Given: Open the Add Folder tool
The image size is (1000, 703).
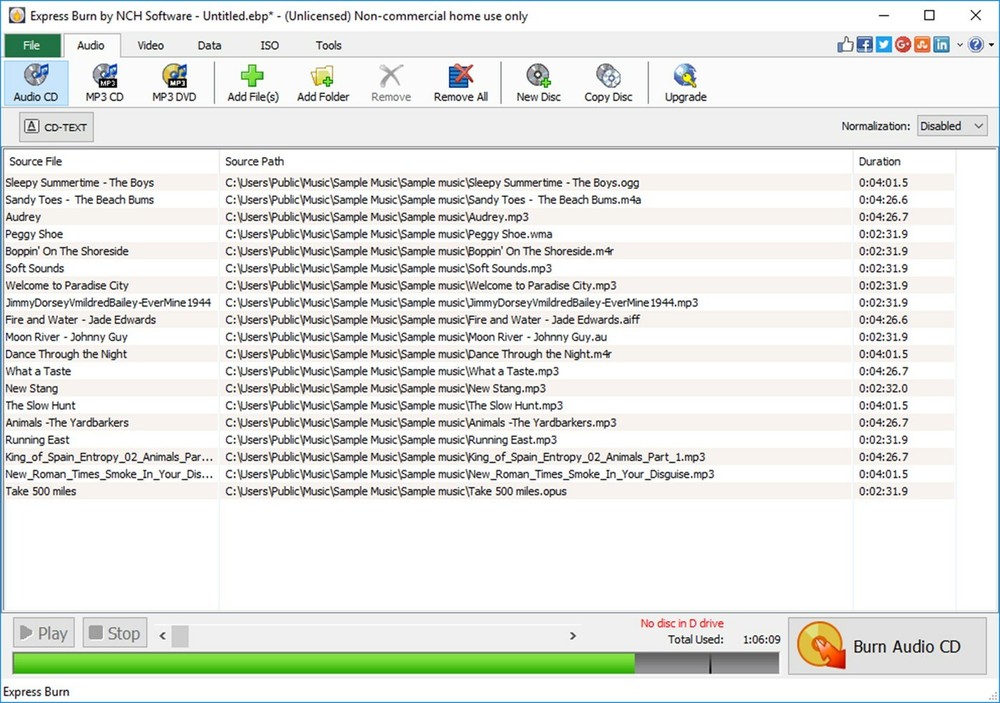Looking at the screenshot, I should click(x=322, y=82).
